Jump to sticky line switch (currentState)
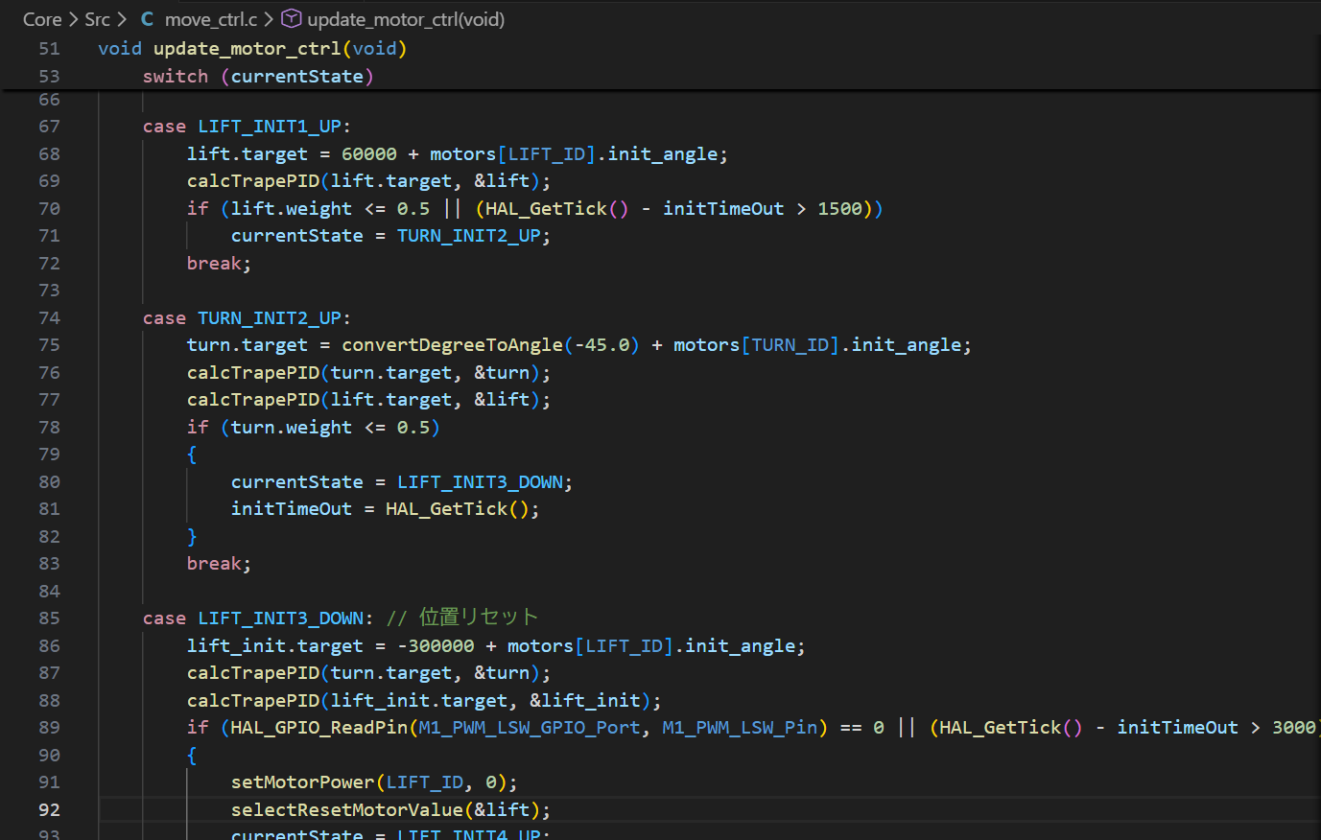The height and width of the screenshot is (840, 1321). click(x=258, y=76)
